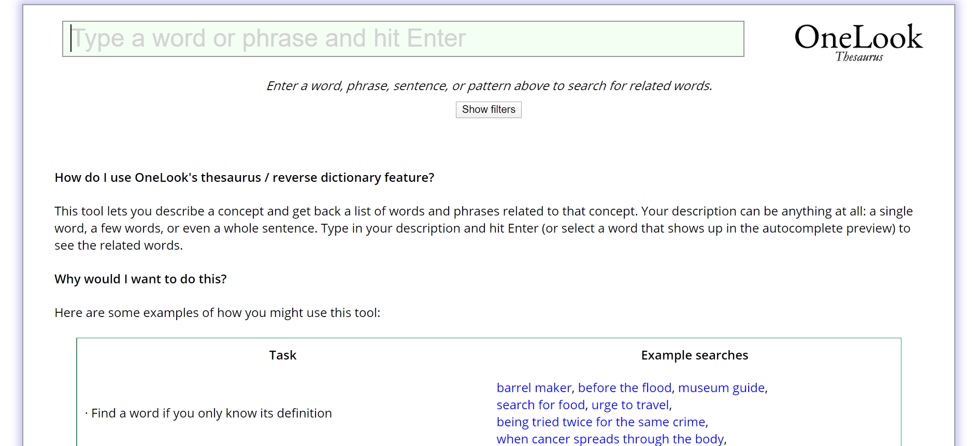
Task: Click the 'Task' column header
Action: click(283, 355)
